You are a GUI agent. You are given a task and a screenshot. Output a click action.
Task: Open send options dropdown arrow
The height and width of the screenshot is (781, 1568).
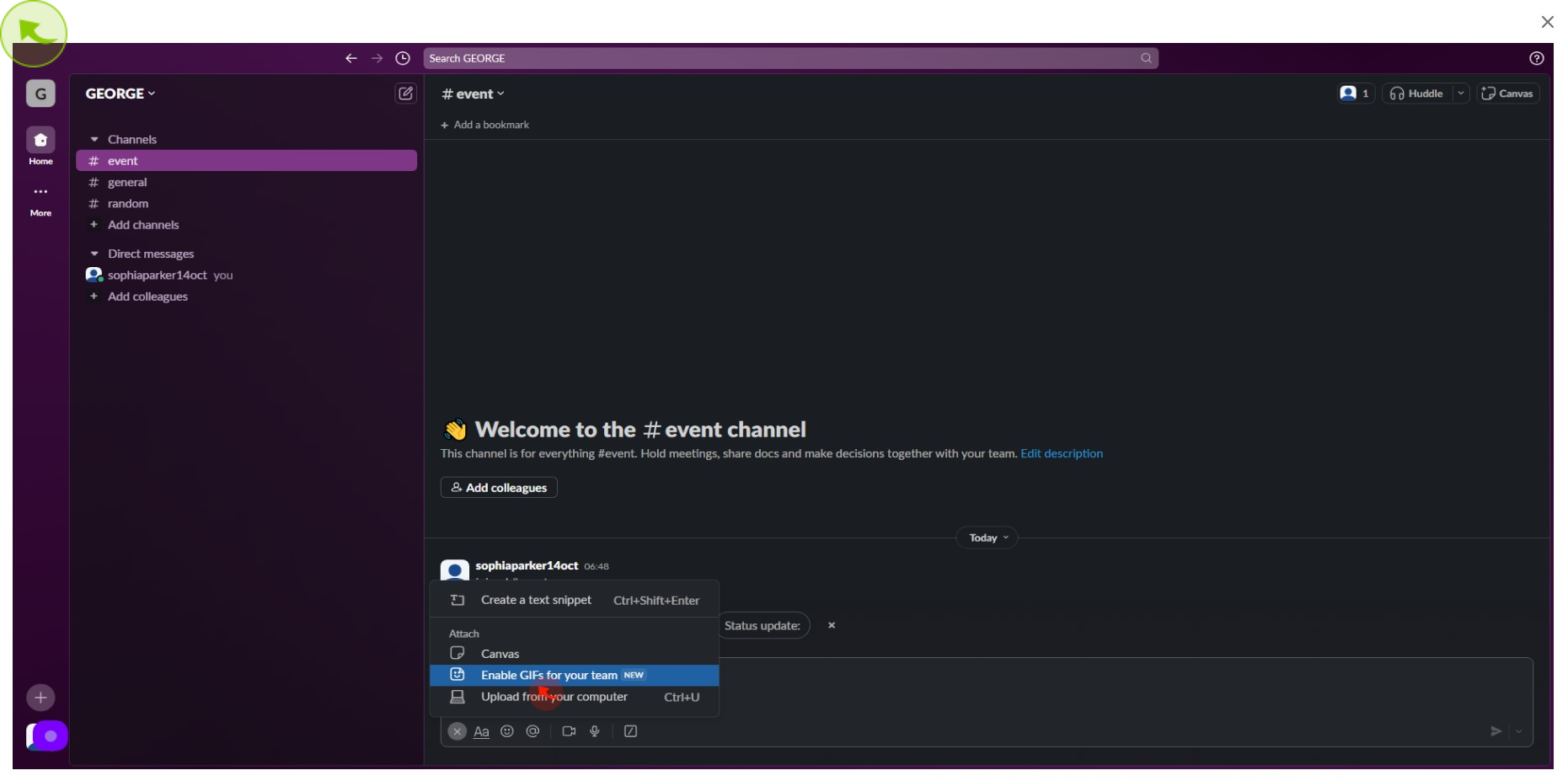[x=1519, y=731]
